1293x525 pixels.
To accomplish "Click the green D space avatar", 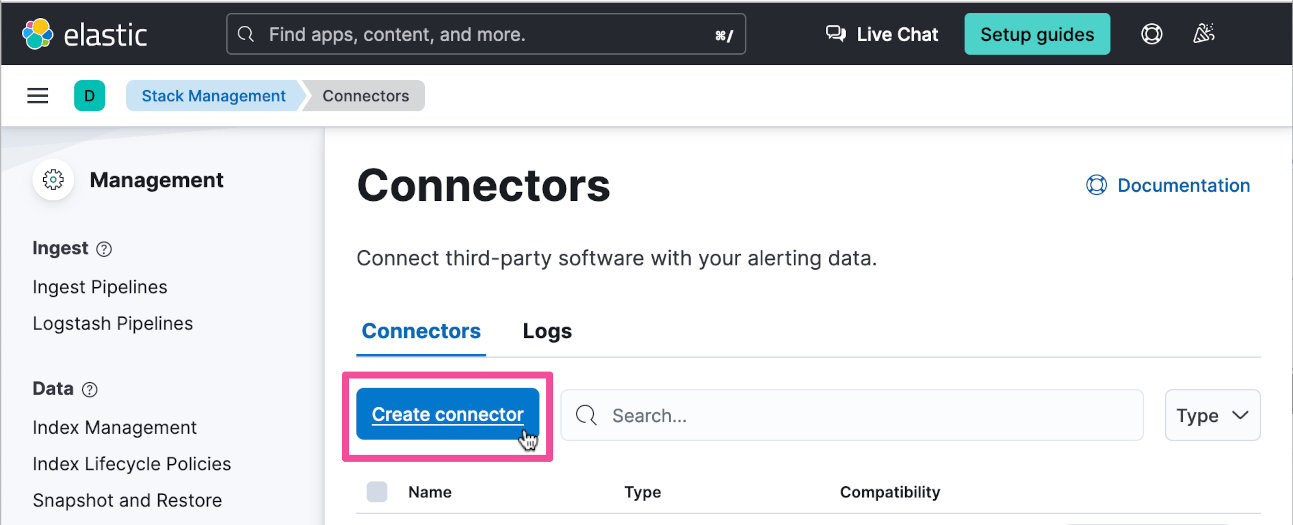I will pos(89,96).
